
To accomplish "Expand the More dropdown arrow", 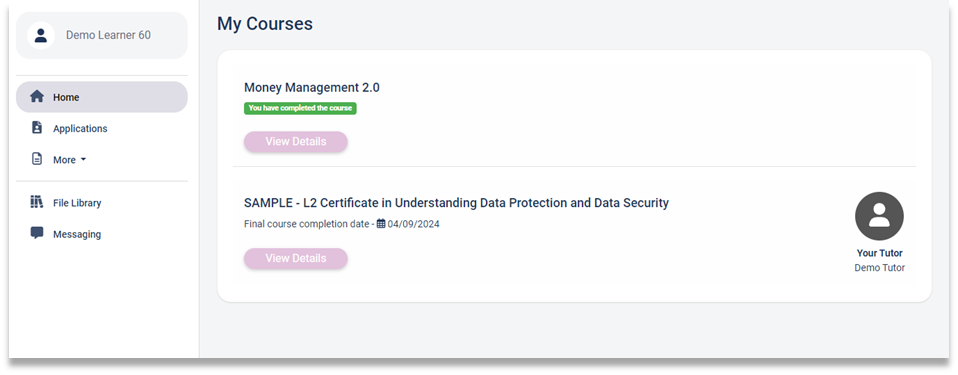I will click(x=84, y=159).
